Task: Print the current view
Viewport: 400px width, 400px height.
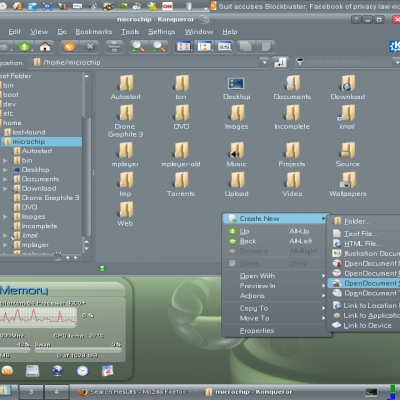Action: (114, 47)
